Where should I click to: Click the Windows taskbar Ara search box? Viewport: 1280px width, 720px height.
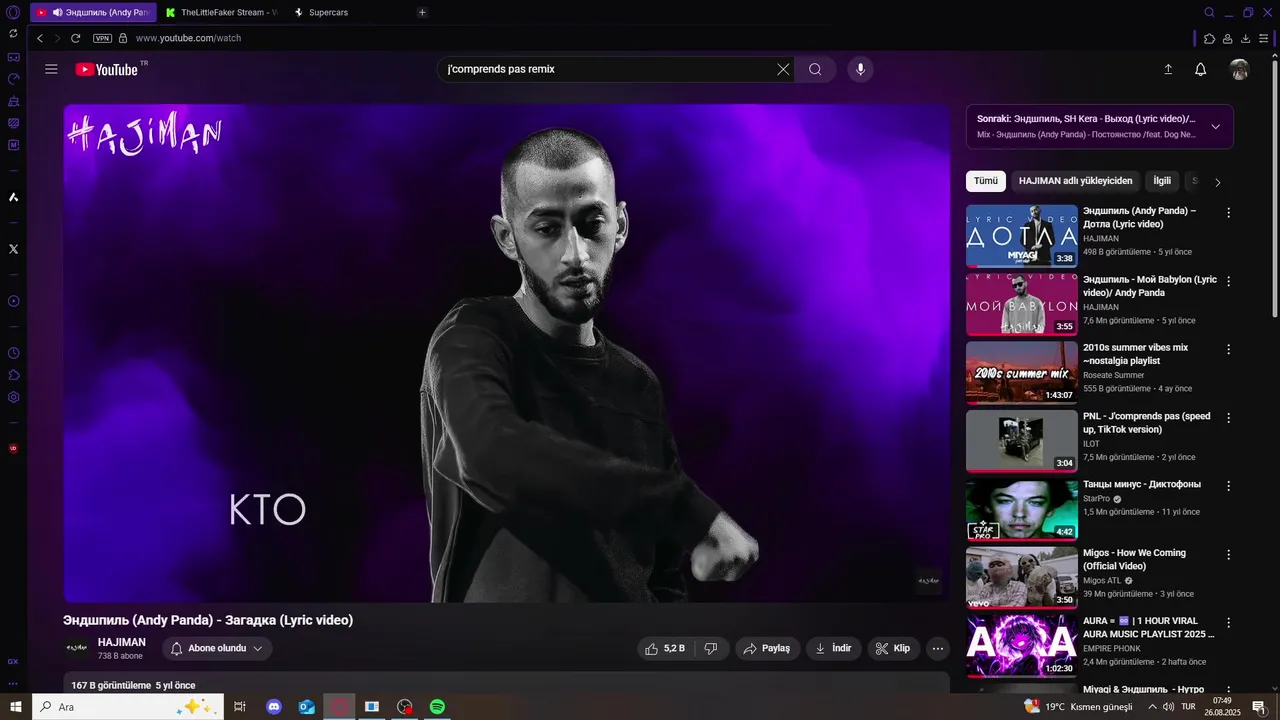click(x=127, y=706)
